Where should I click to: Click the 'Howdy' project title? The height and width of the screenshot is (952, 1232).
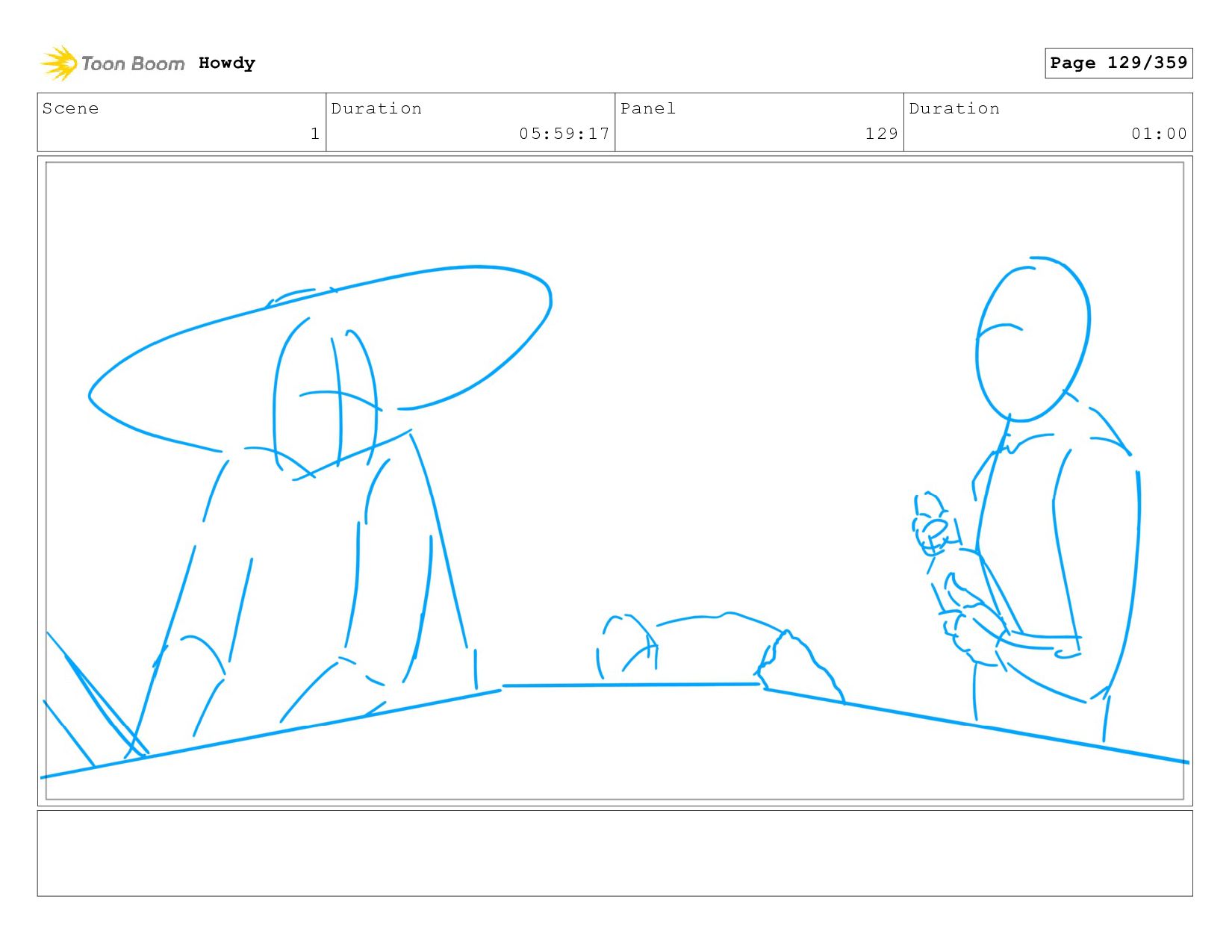(x=227, y=63)
